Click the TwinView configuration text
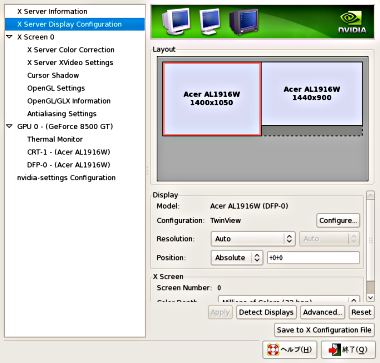The image size is (380, 363). pyautogui.click(x=225, y=221)
